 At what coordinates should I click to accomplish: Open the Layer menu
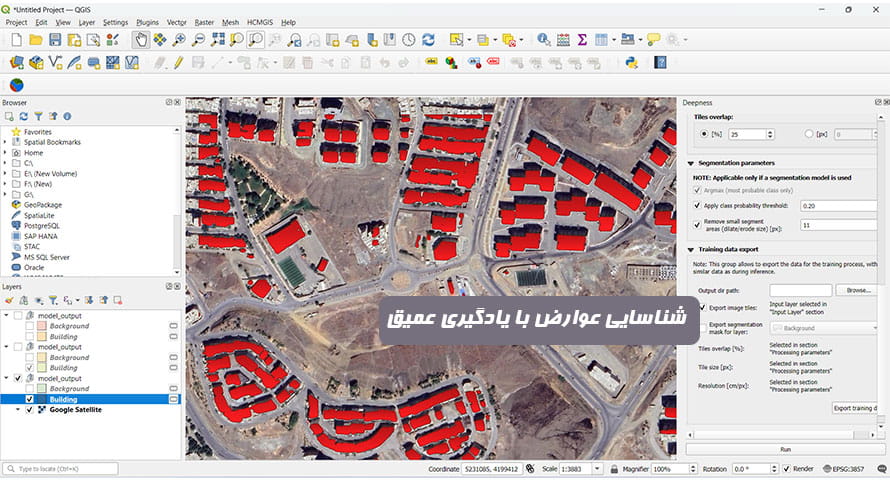tap(87, 22)
